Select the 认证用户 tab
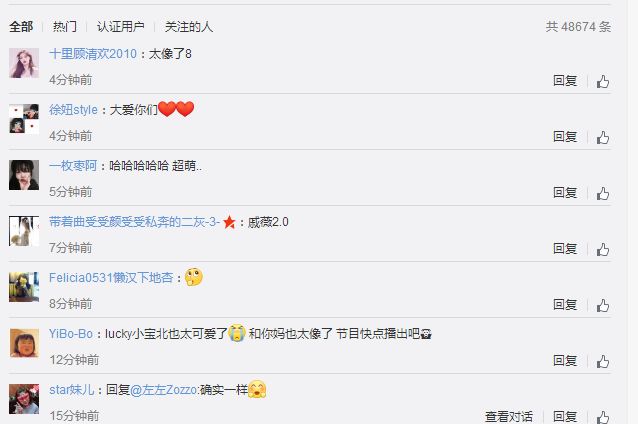This screenshot has height=424, width=638. 120,27
